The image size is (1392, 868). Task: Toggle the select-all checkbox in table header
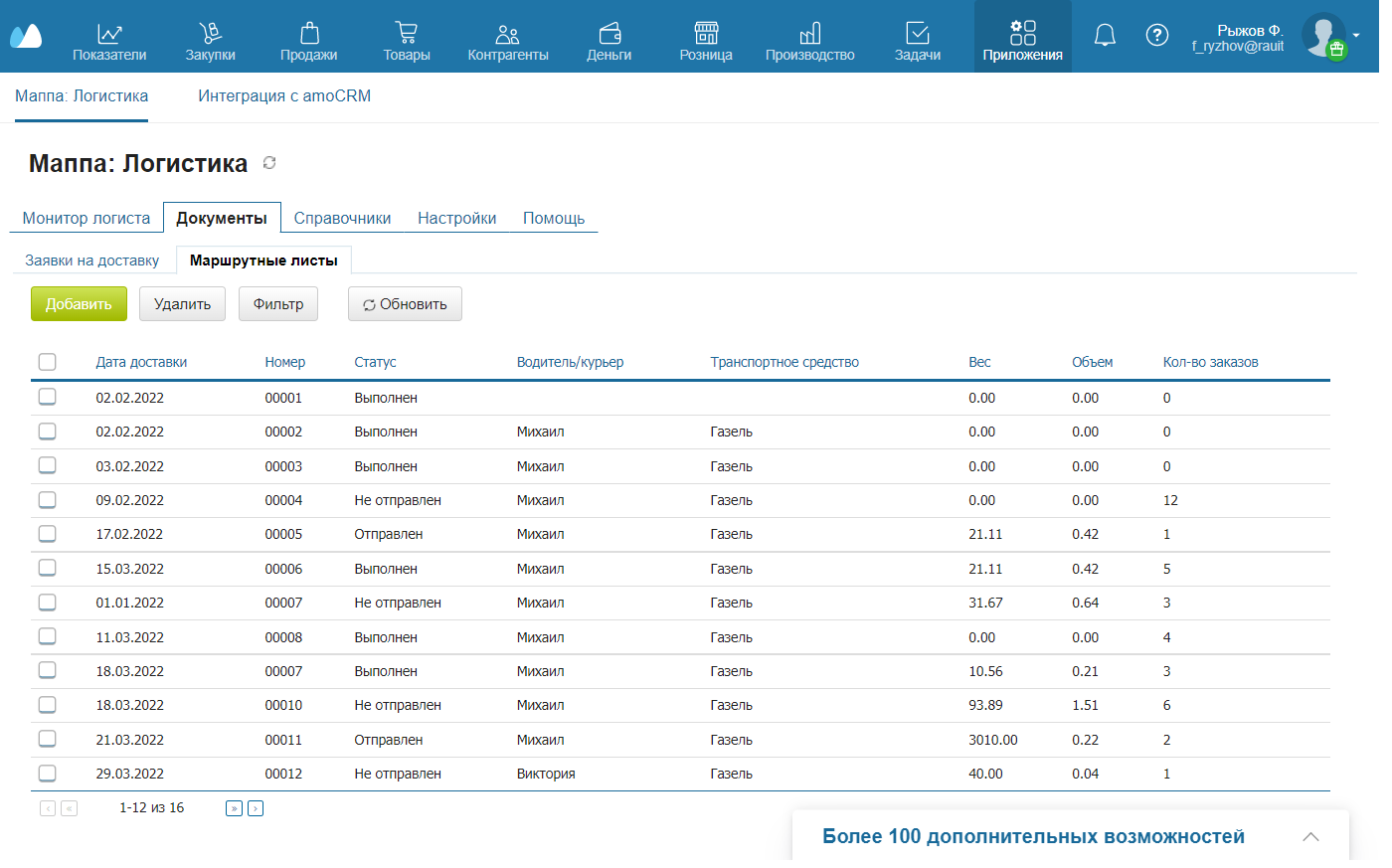pyautogui.click(x=48, y=362)
